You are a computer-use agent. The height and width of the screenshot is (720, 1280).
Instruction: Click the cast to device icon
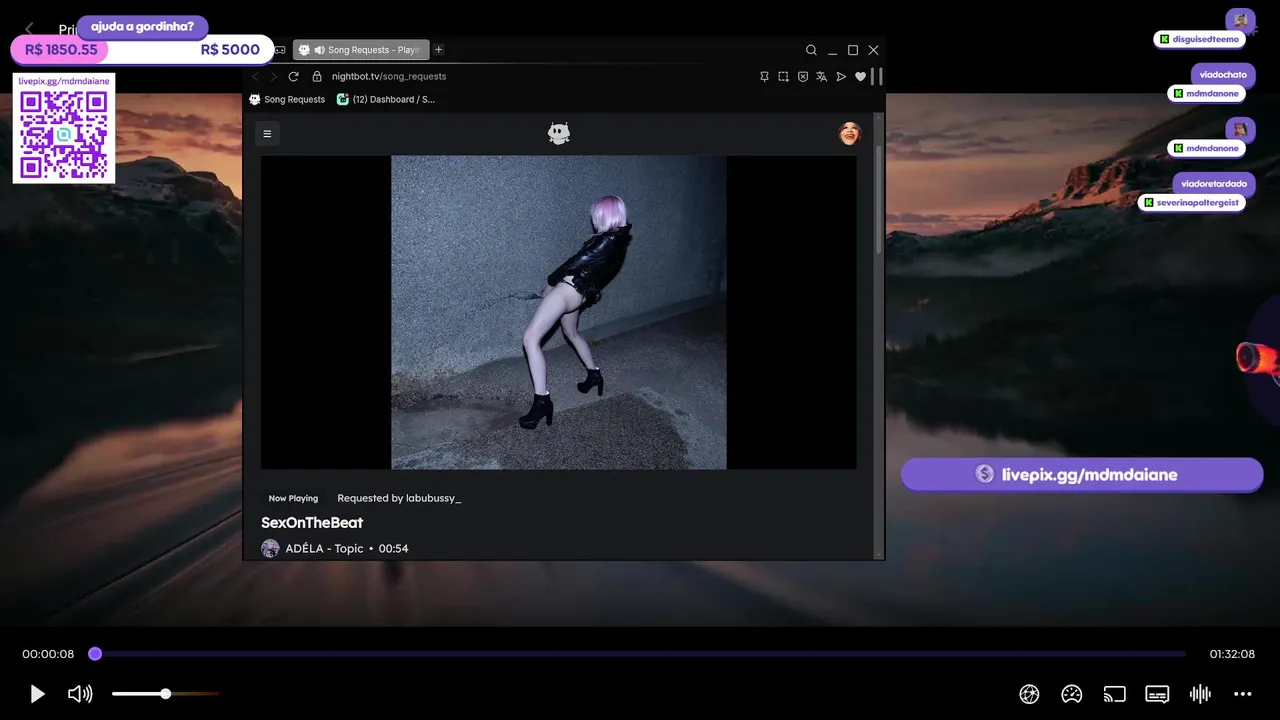point(1114,694)
